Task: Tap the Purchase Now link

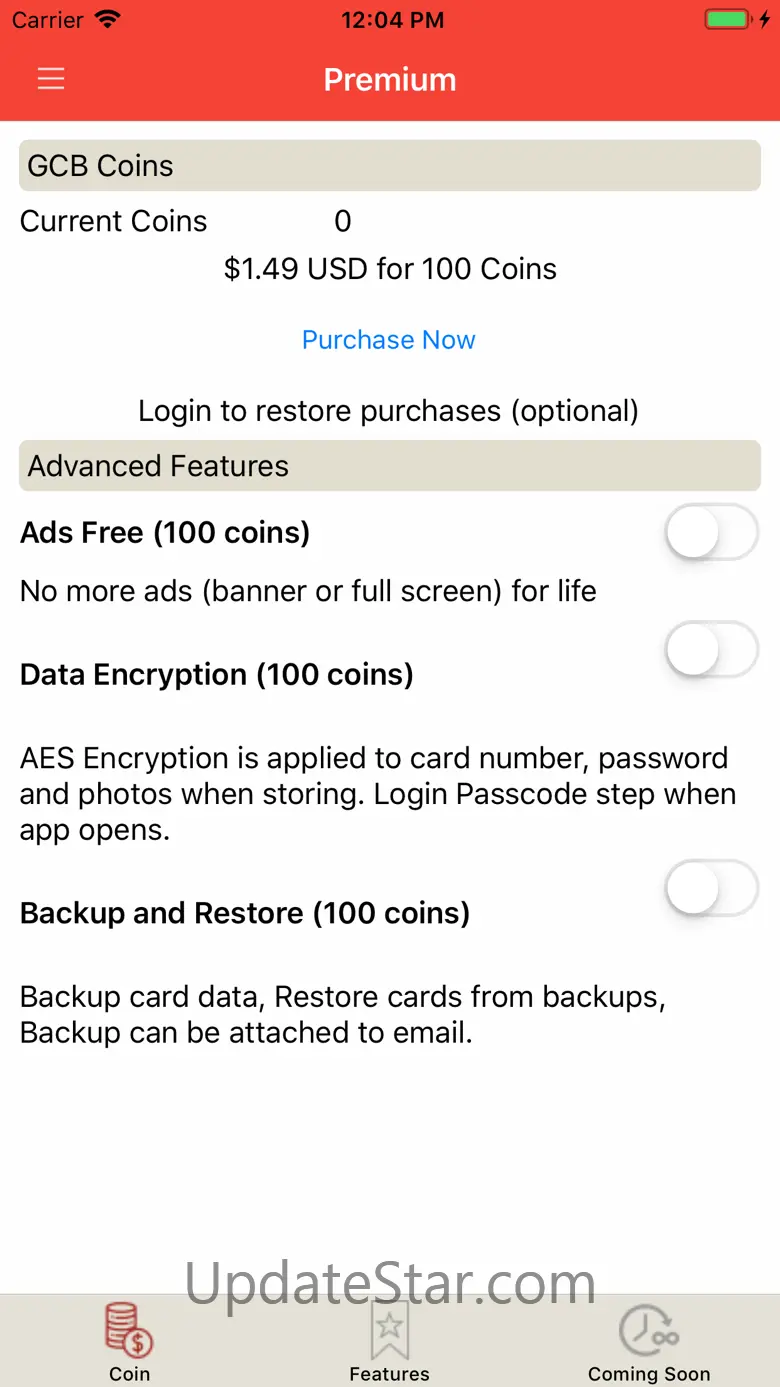Action: click(x=389, y=340)
